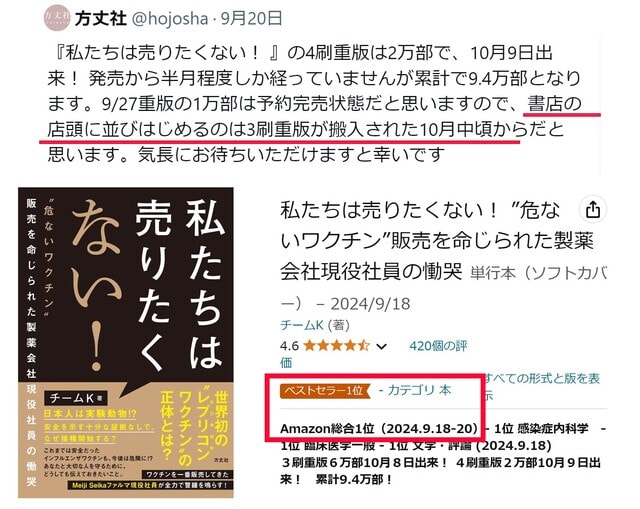Viewport: 640px width, 509px height.
Task: Click the orange star rating icons
Action: (x=337, y=346)
